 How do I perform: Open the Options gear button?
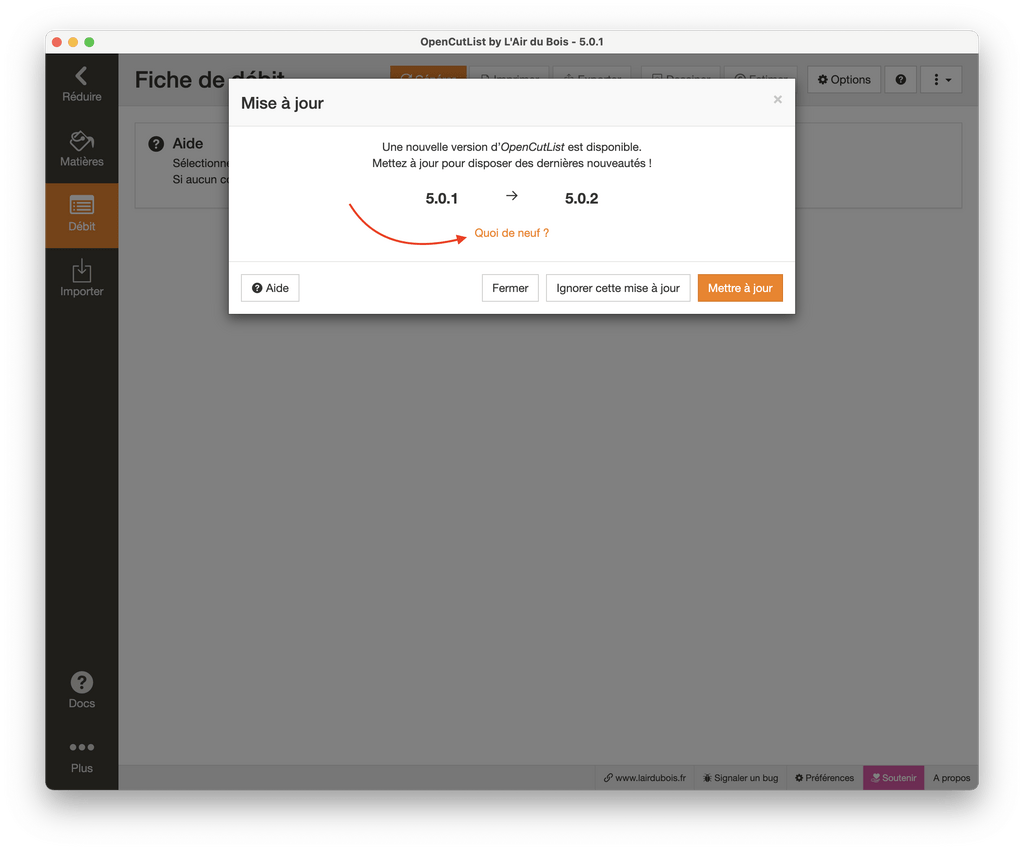click(x=844, y=80)
